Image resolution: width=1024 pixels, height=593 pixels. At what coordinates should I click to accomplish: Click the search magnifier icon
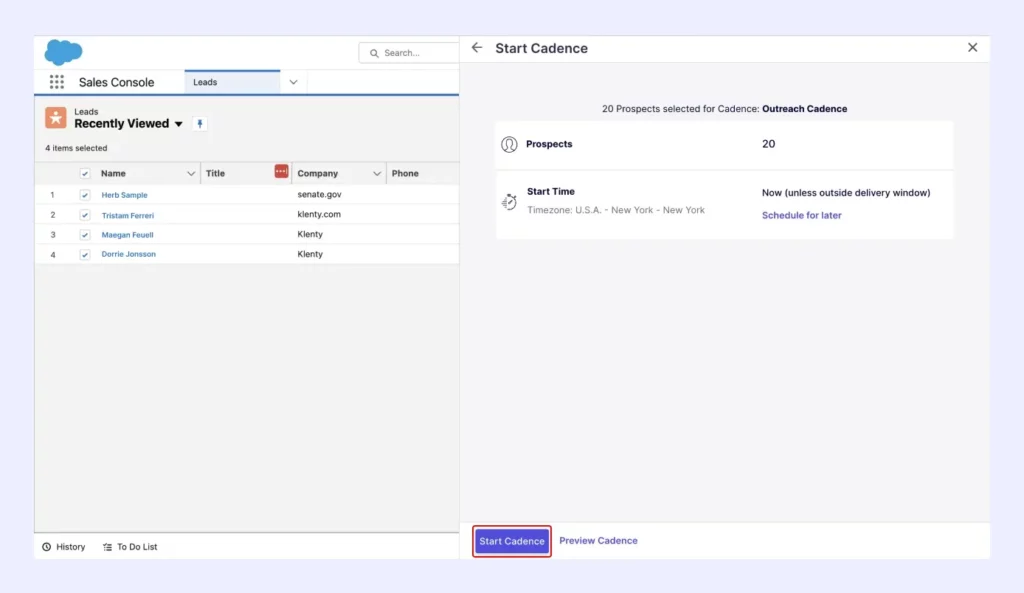(x=374, y=53)
